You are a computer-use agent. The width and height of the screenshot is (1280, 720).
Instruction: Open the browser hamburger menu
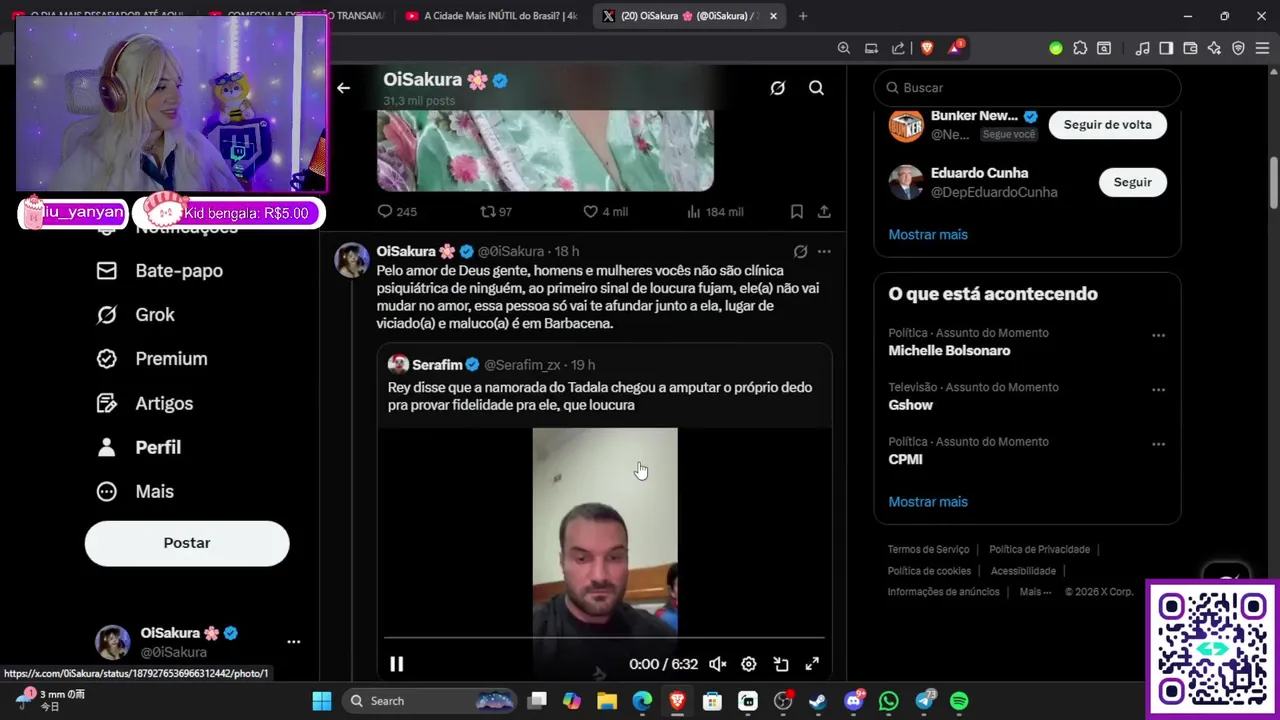tap(1262, 48)
